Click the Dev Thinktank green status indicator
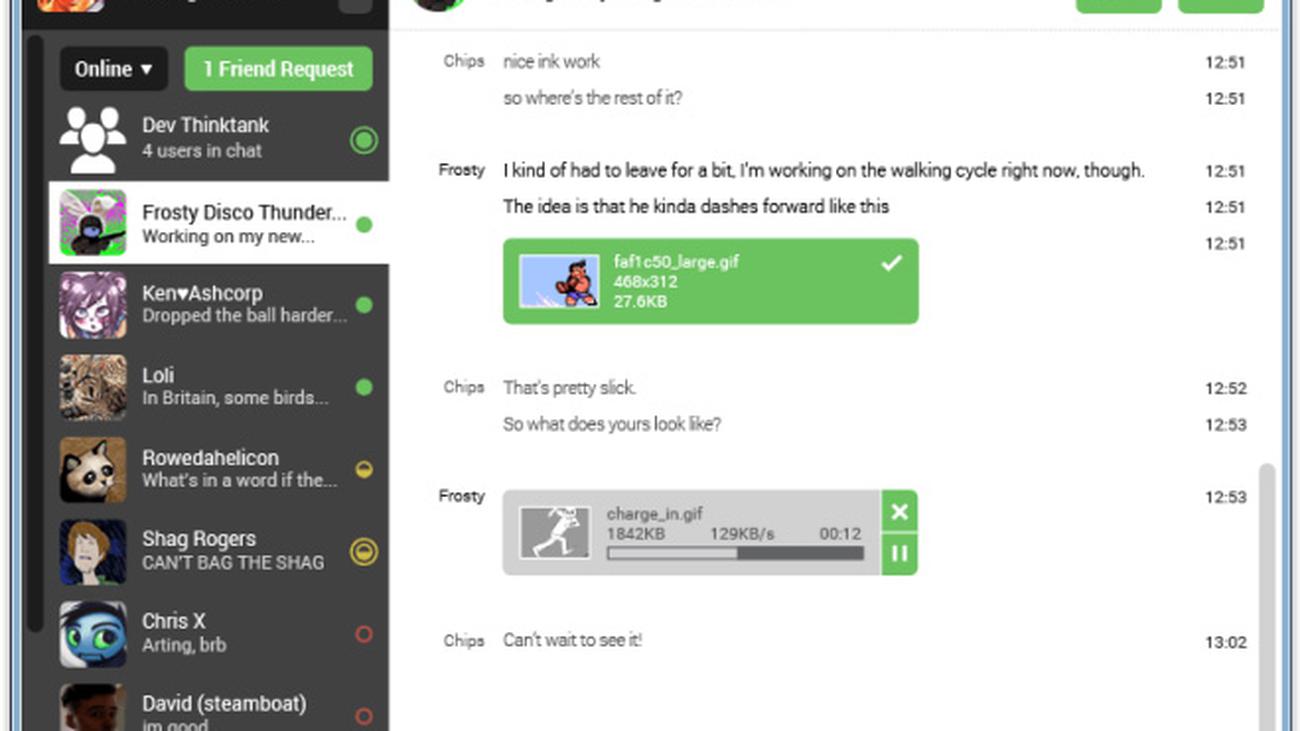 coord(364,140)
